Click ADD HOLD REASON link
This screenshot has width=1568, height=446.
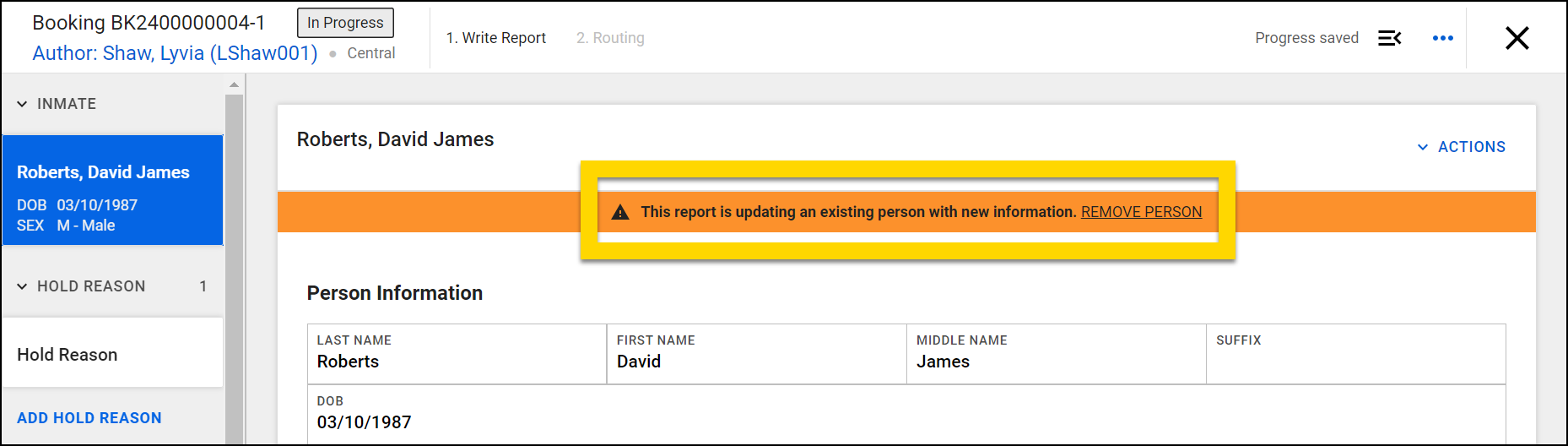(x=89, y=418)
